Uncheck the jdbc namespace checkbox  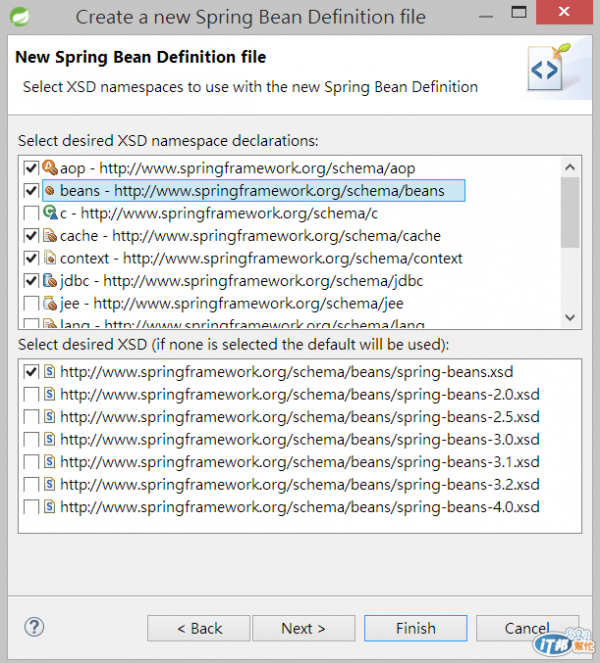pyautogui.click(x=31, y=280)
